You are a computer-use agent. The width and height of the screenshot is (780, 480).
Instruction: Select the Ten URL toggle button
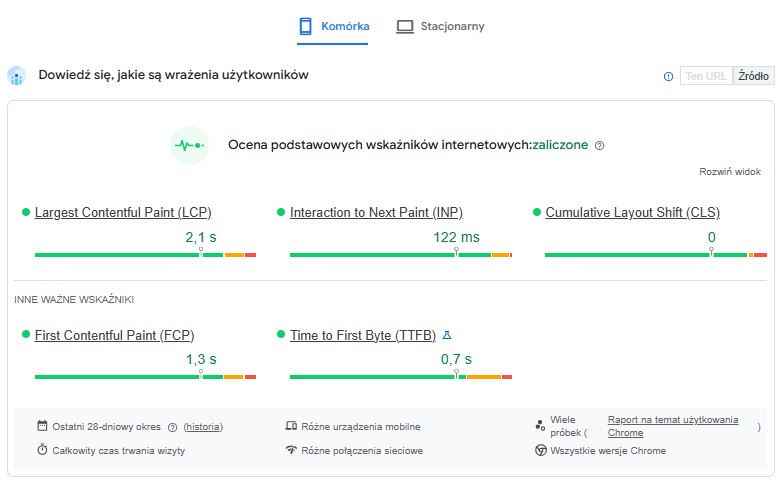(x=706, y=76)
